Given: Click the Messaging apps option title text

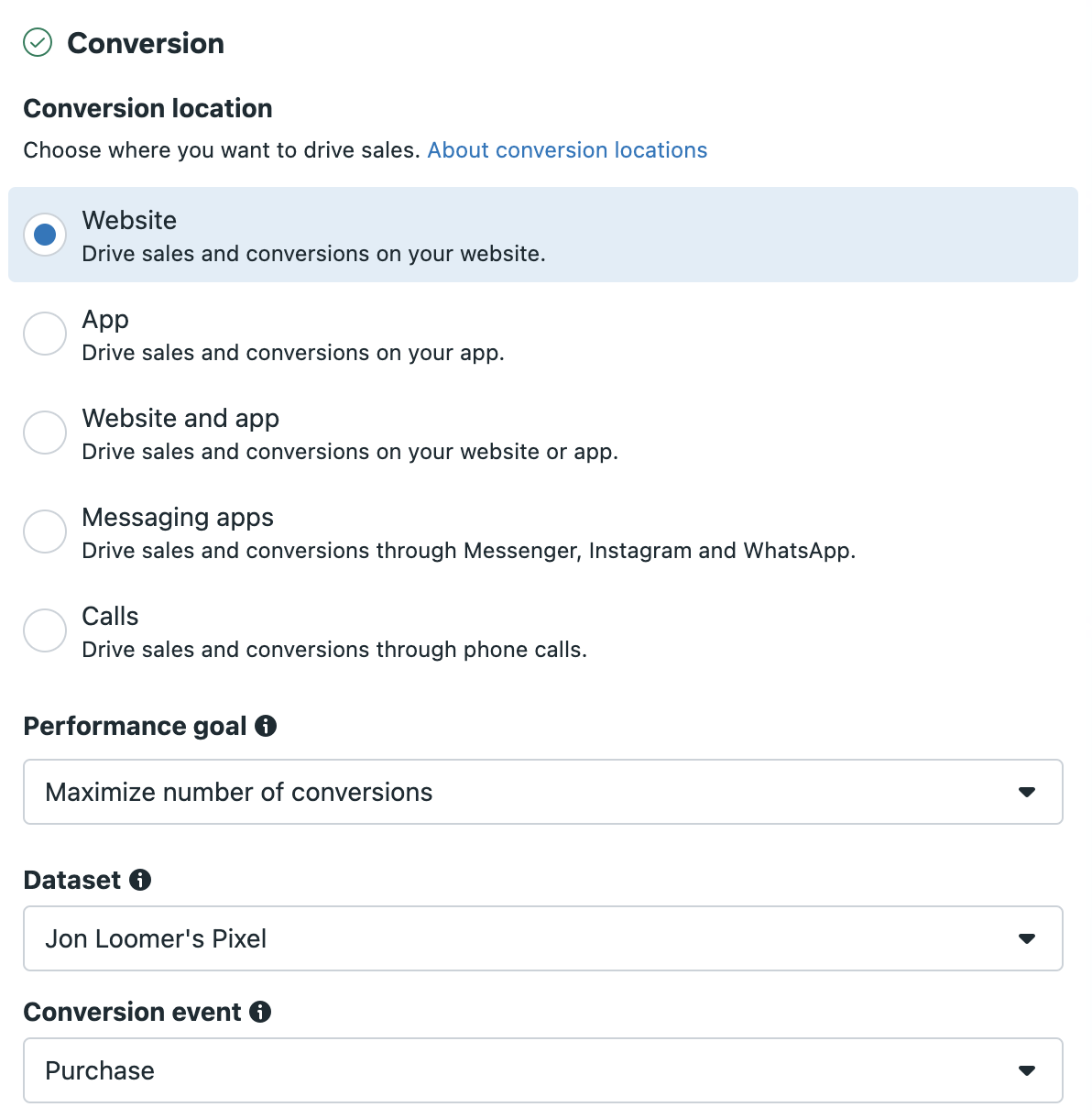Looking at the screenshot, I should coord(178,518).
